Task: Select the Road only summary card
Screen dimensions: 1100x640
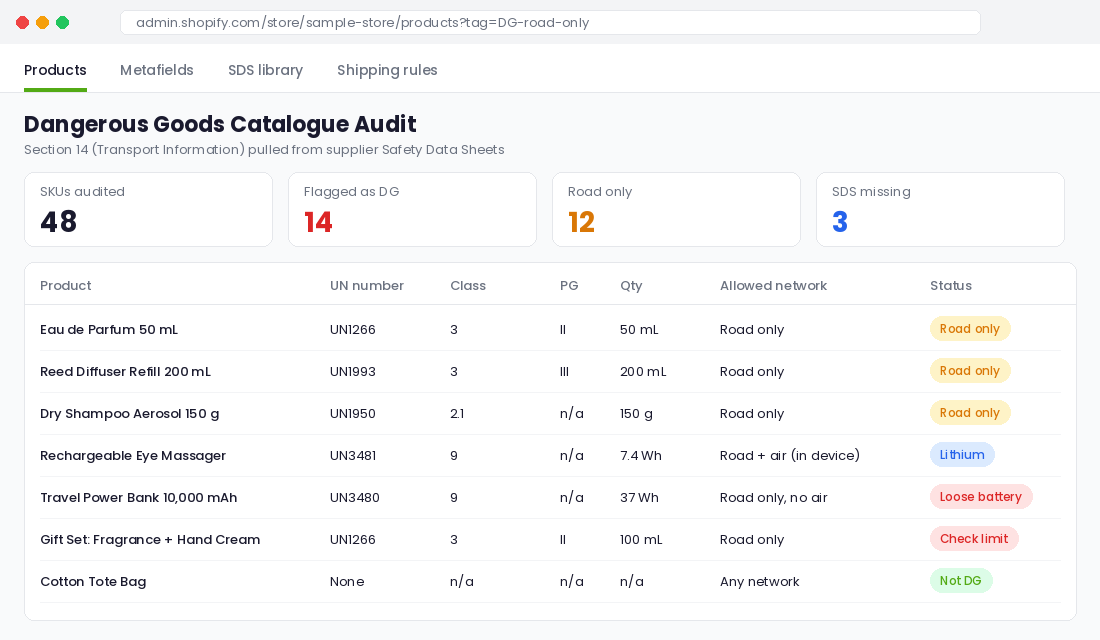Action: pos(676,209)
